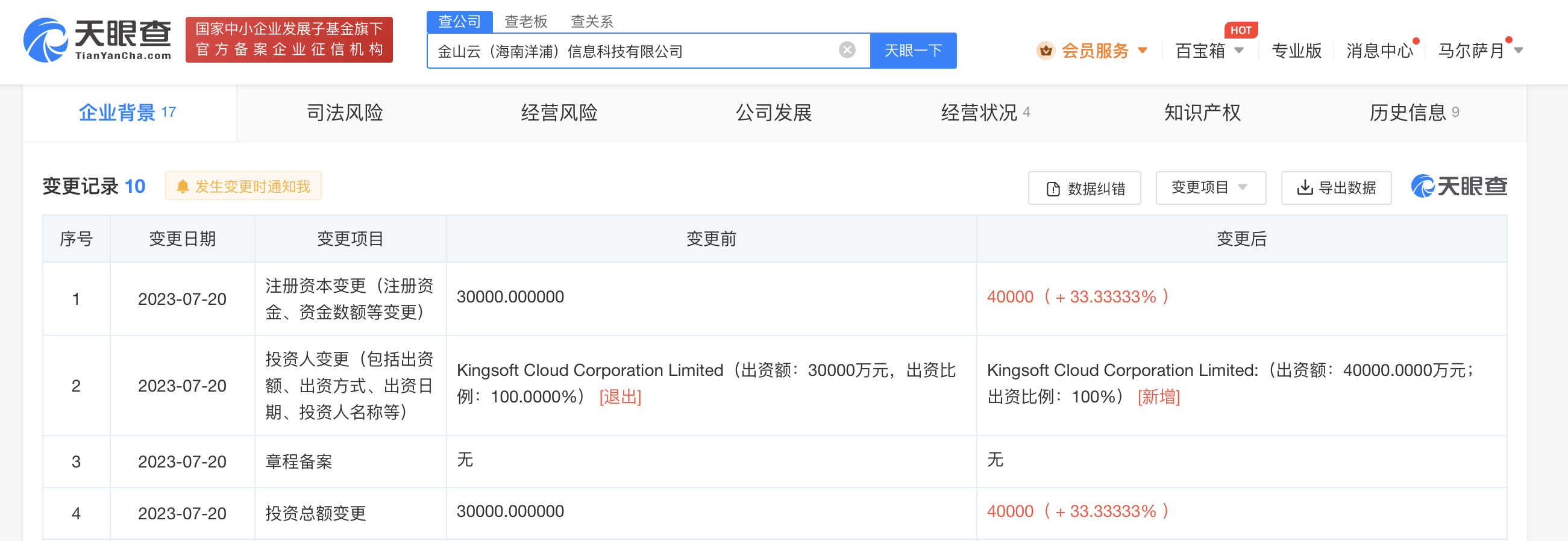Open the 变更项目 filter dropdown
The width and height of the screenshot is (1568, 541).
[1209, 187]
